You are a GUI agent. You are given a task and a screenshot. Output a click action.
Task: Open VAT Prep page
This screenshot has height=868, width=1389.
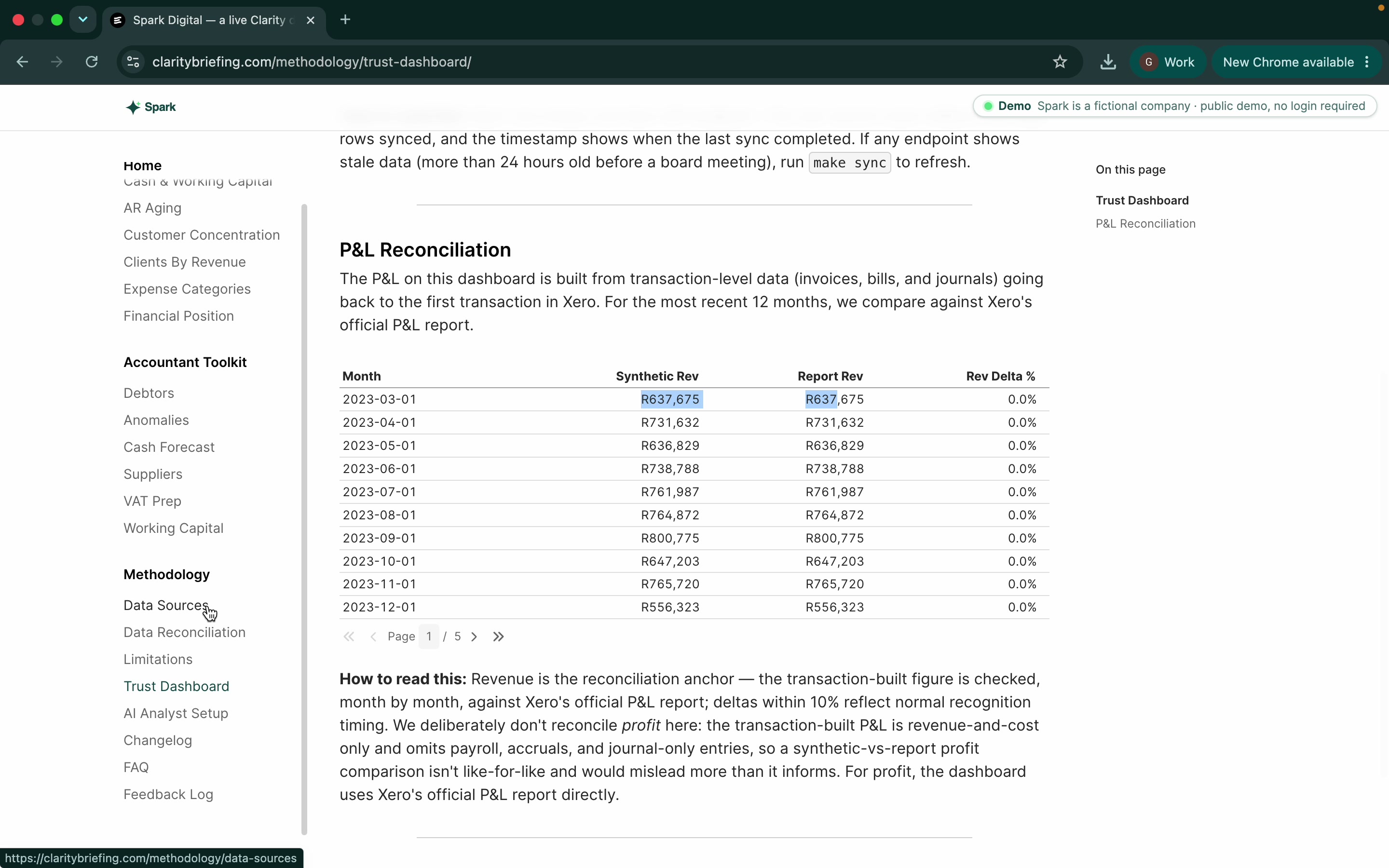tap(152, 501)
